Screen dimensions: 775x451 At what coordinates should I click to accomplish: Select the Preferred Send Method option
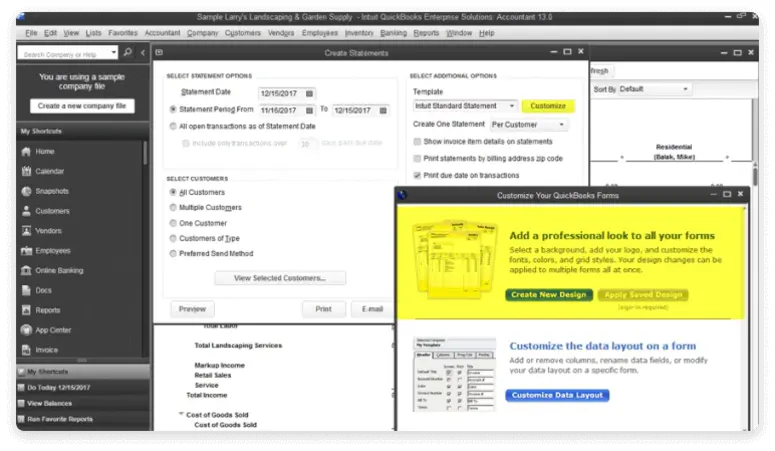tap(173, 253)
